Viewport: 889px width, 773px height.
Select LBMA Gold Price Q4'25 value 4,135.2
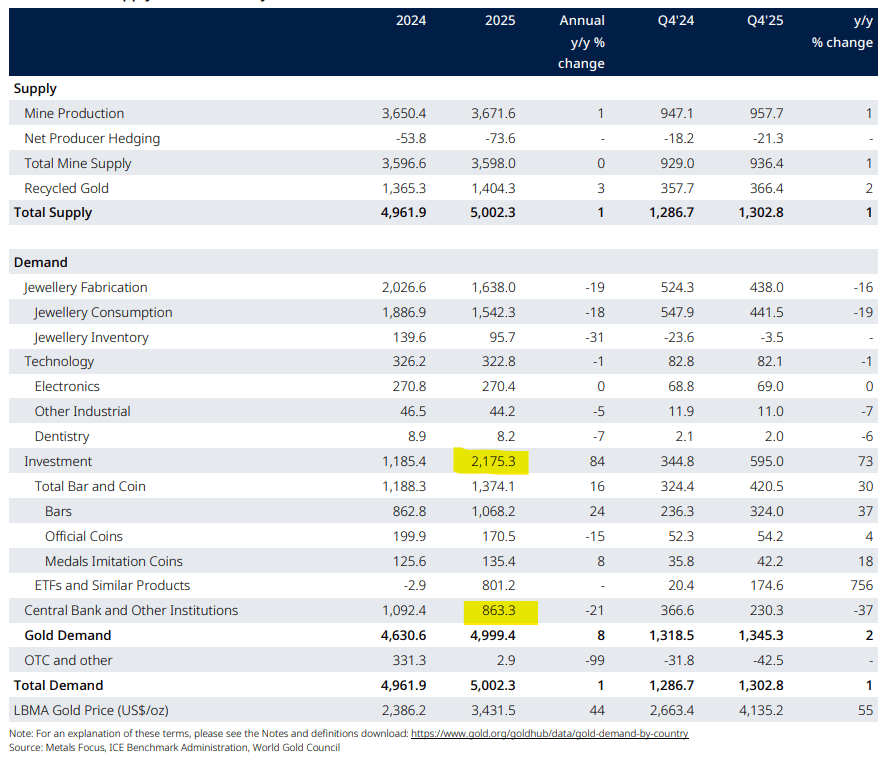[761, 710]
